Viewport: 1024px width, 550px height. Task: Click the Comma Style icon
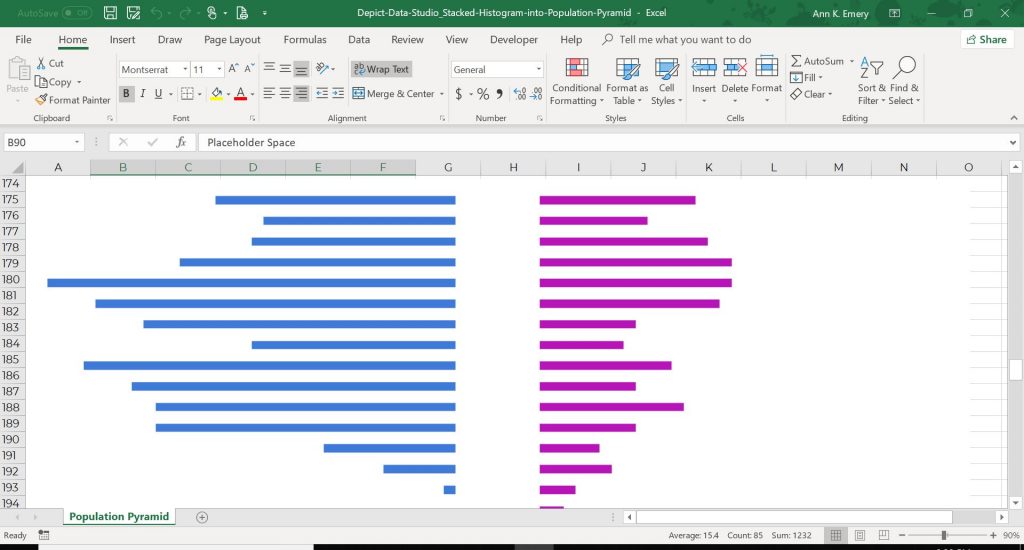click(500, 94)
